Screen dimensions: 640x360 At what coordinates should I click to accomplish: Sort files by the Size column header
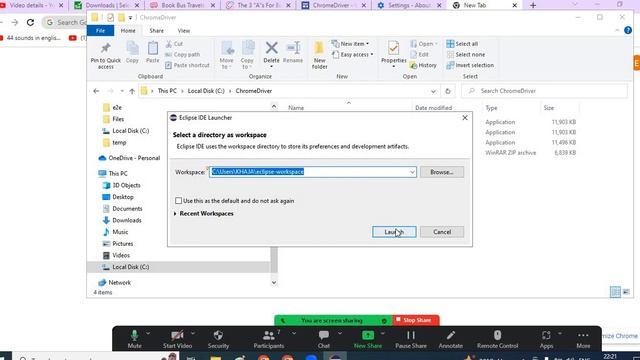pos(549,108)
